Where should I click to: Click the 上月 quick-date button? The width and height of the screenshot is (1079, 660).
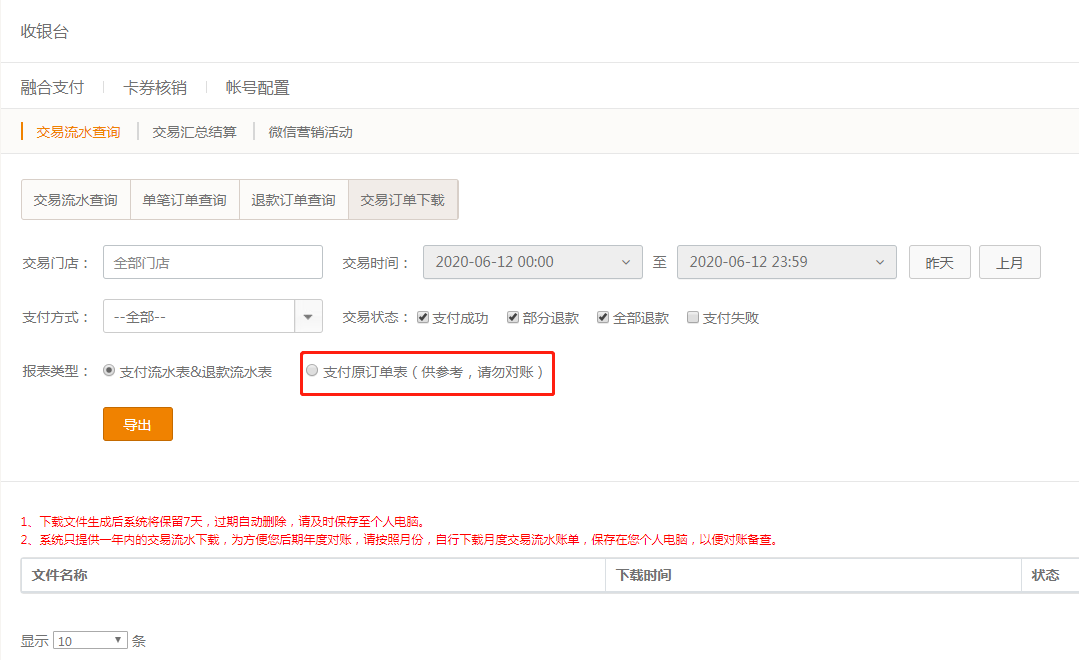pyautogui.click(x=1009, y=262)
